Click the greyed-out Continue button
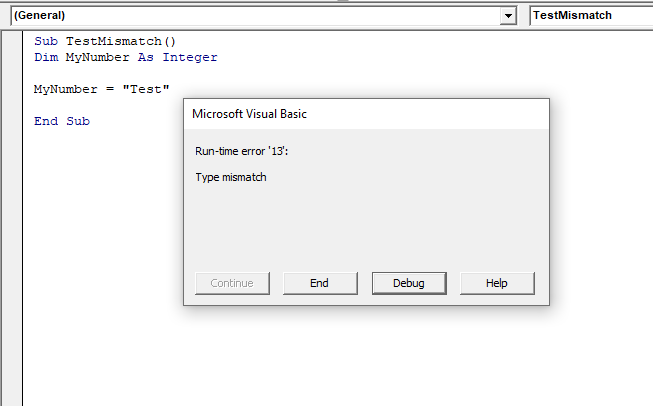The height and width of the screenshot is (406, 653). coord(231,283)
